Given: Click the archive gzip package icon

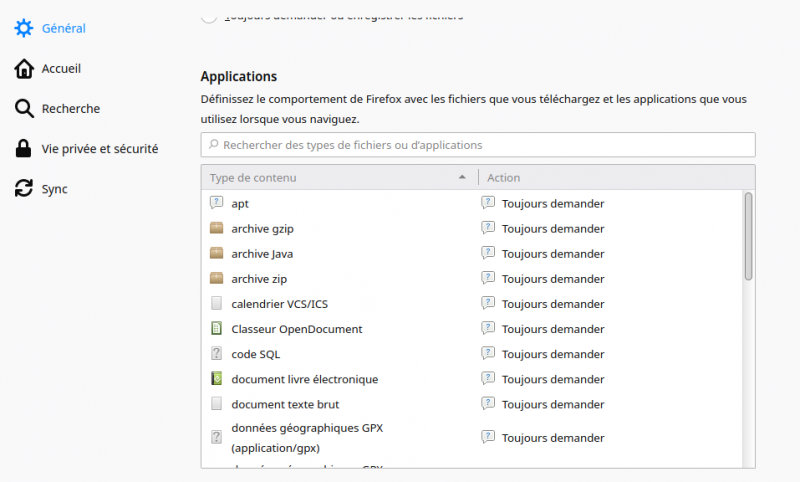Looking at the screenshot, I should coord(216,228).
